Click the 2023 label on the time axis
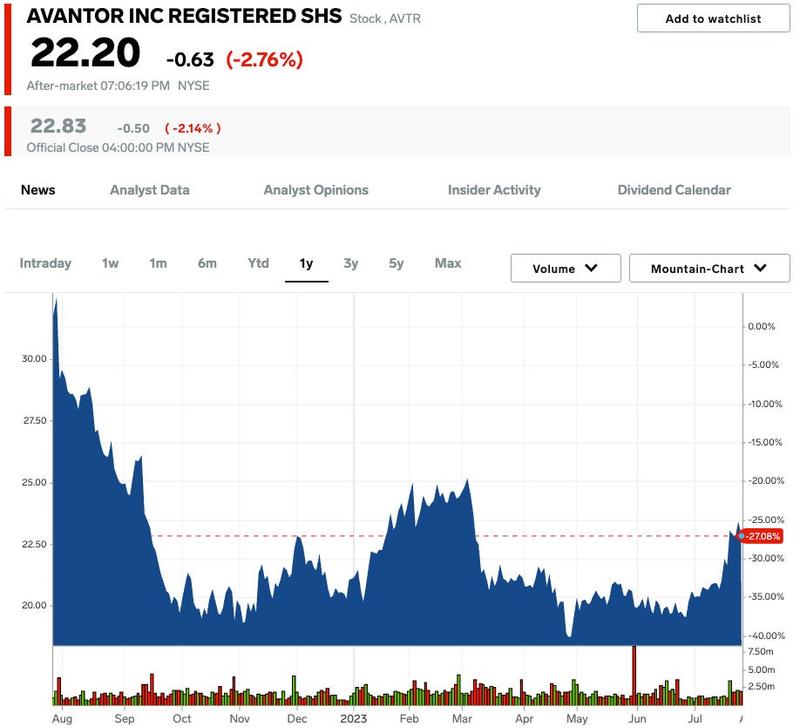The width and height of the screenshot is (800, 728). pos(354,719)
